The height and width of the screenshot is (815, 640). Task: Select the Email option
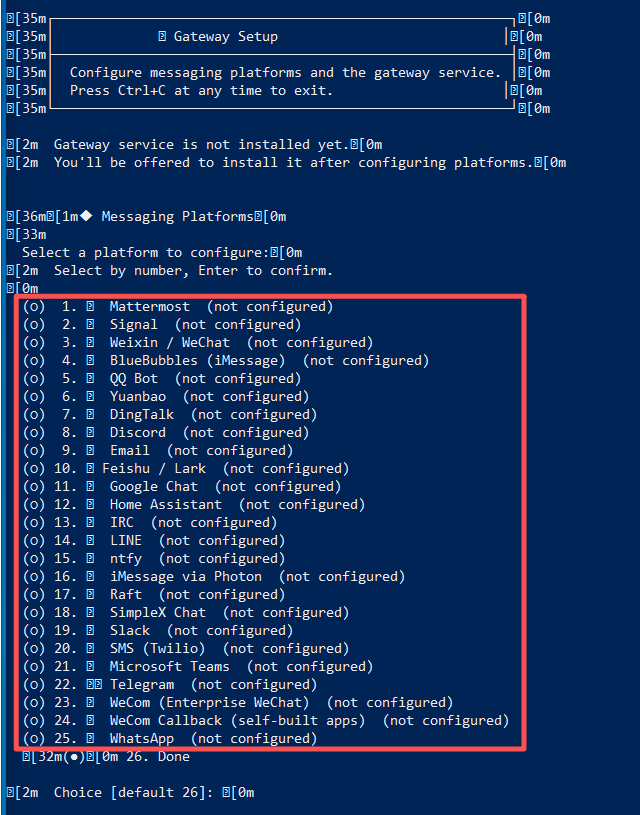coord(158,451)
